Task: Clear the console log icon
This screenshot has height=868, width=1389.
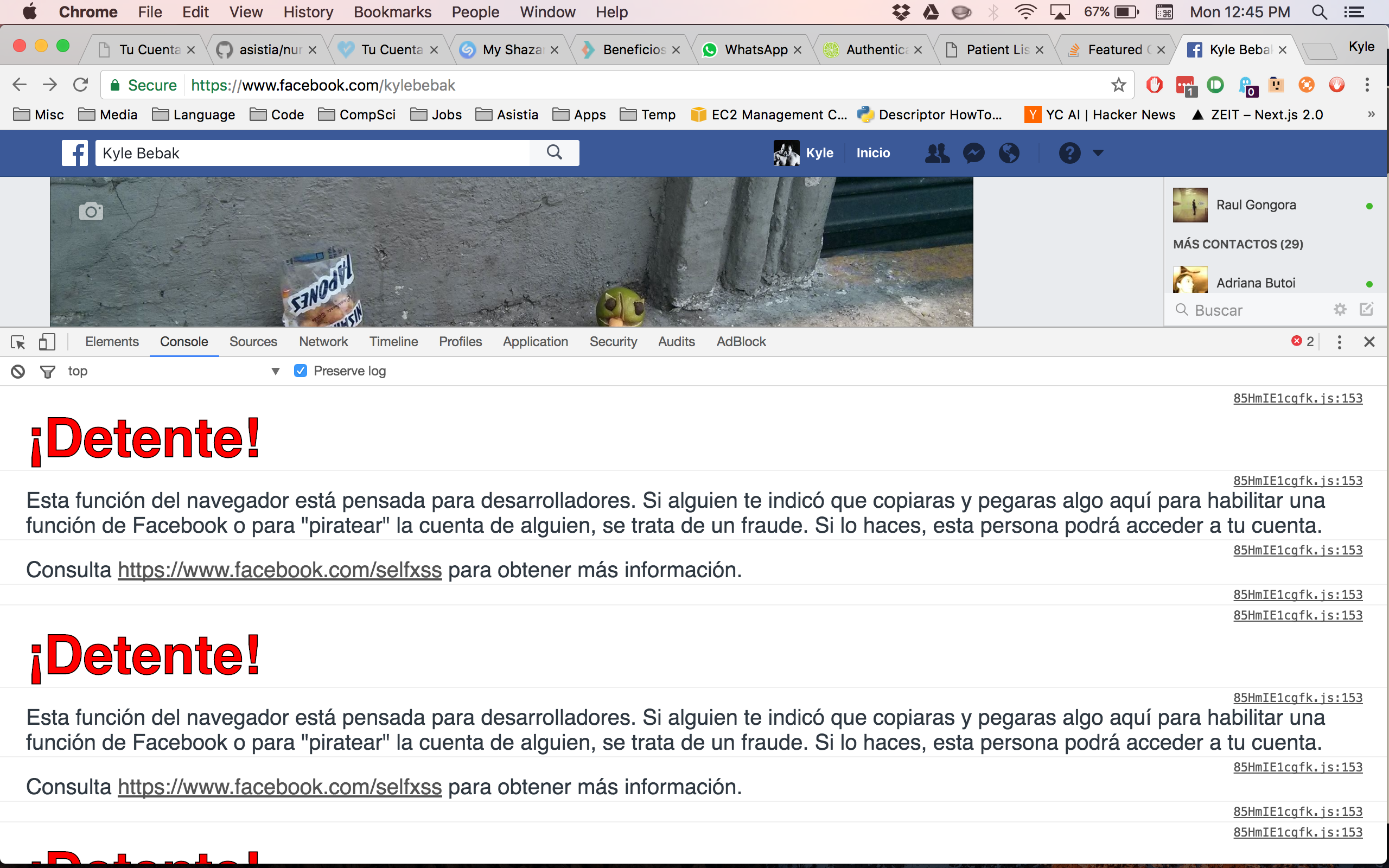Action: tap(18, 372)
